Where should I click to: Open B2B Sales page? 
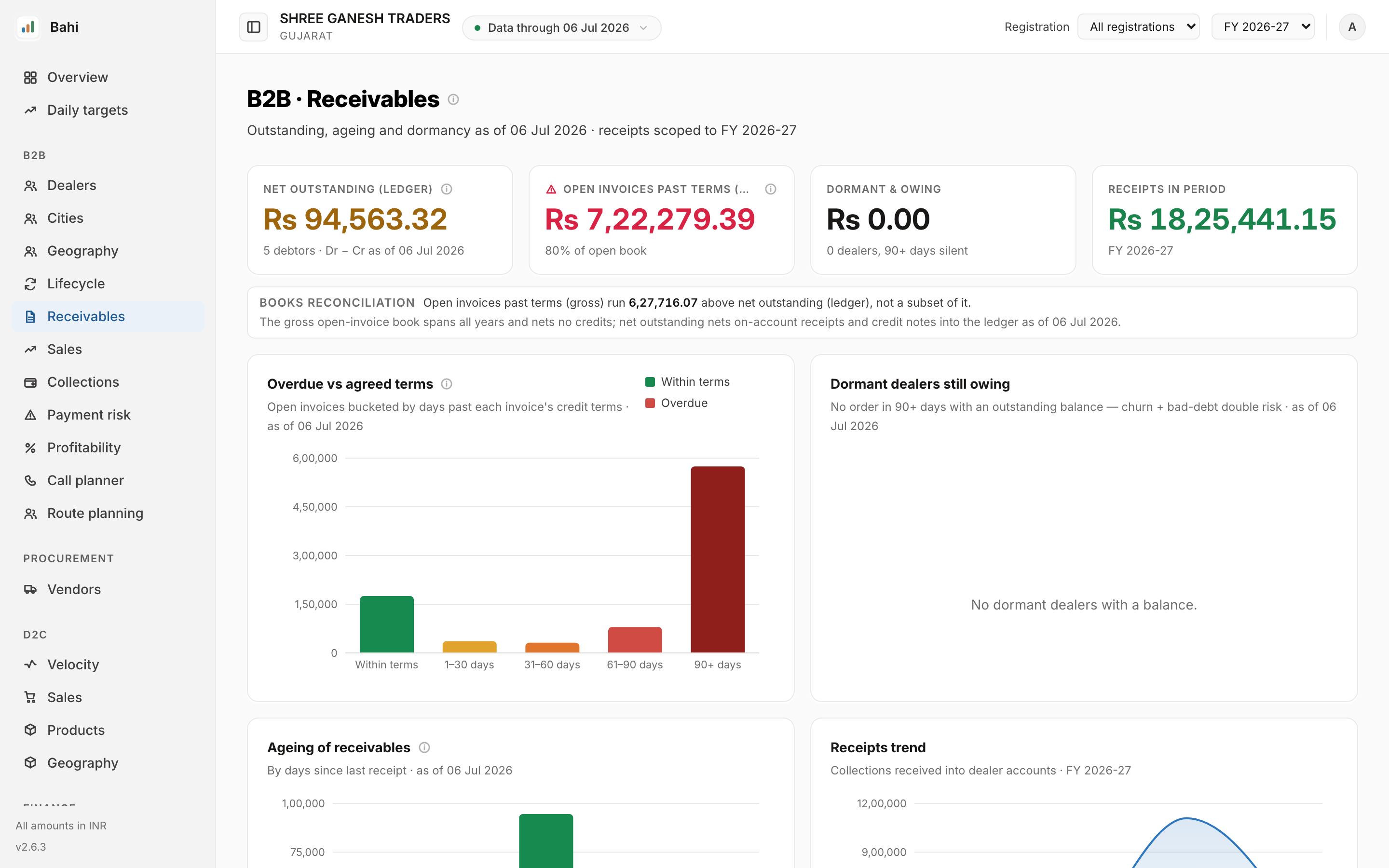pyautogui.click(x=108, y=349)
